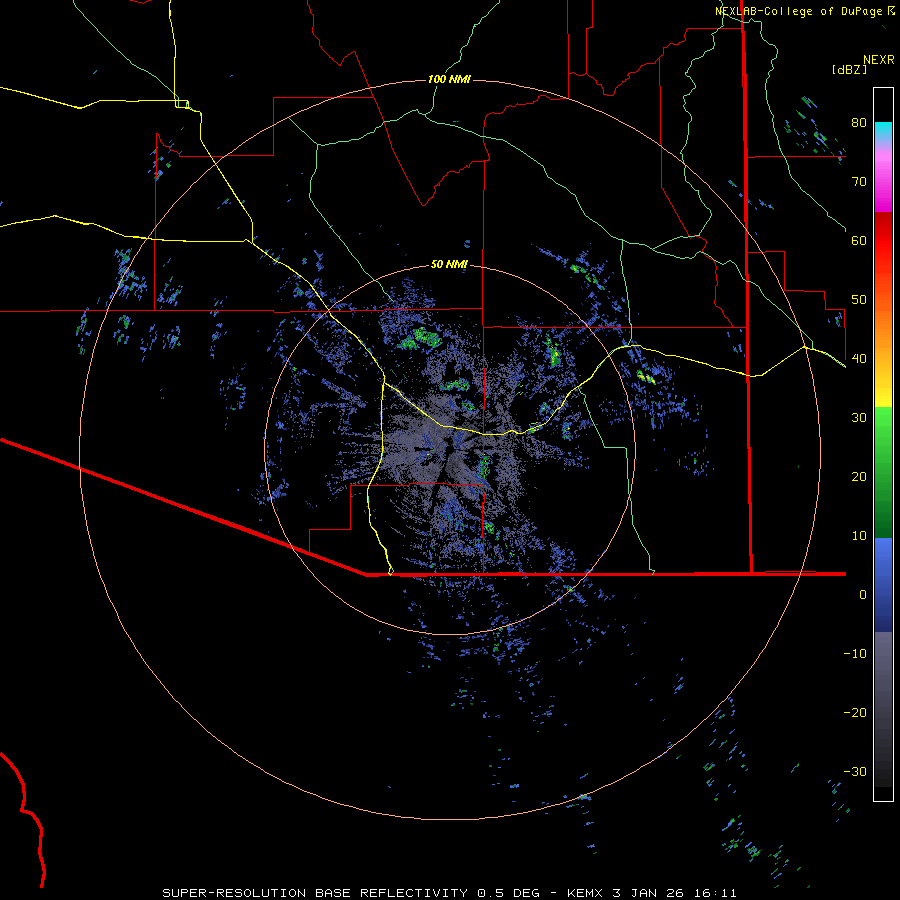Click the 50 dBZ scale label
The width and height of the screenshot is (900, 900).
[x=859, y=300]
